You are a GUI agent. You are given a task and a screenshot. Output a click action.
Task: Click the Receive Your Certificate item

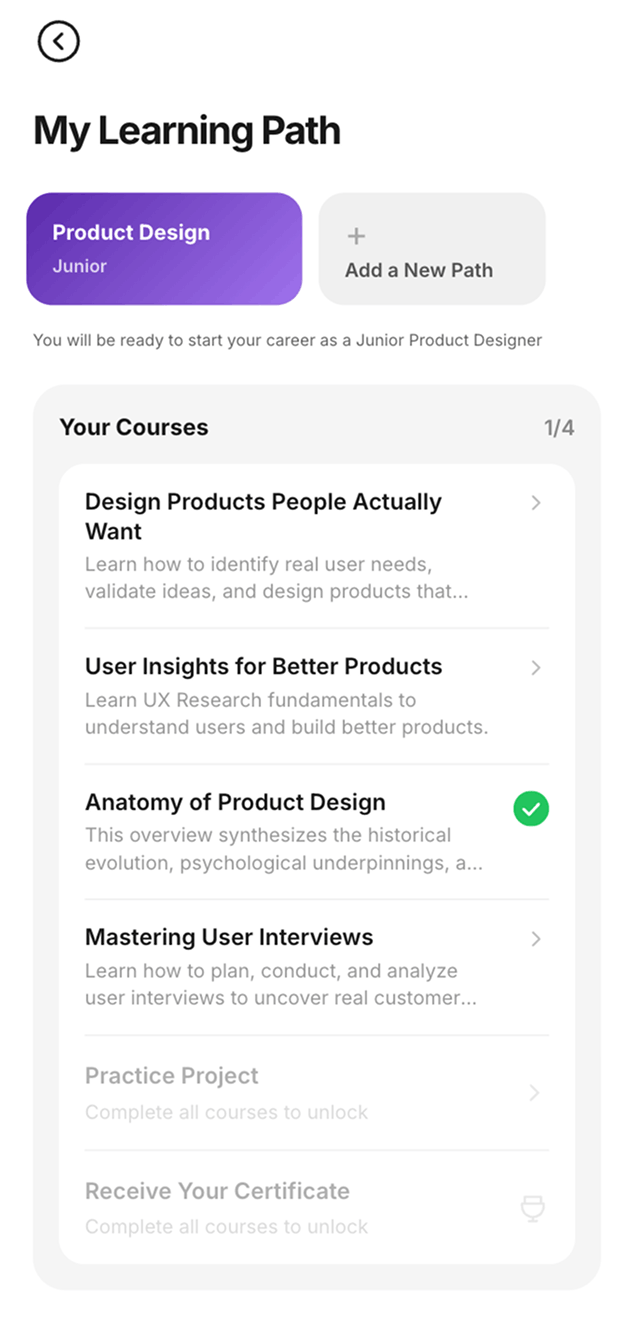coord(317,1208)
